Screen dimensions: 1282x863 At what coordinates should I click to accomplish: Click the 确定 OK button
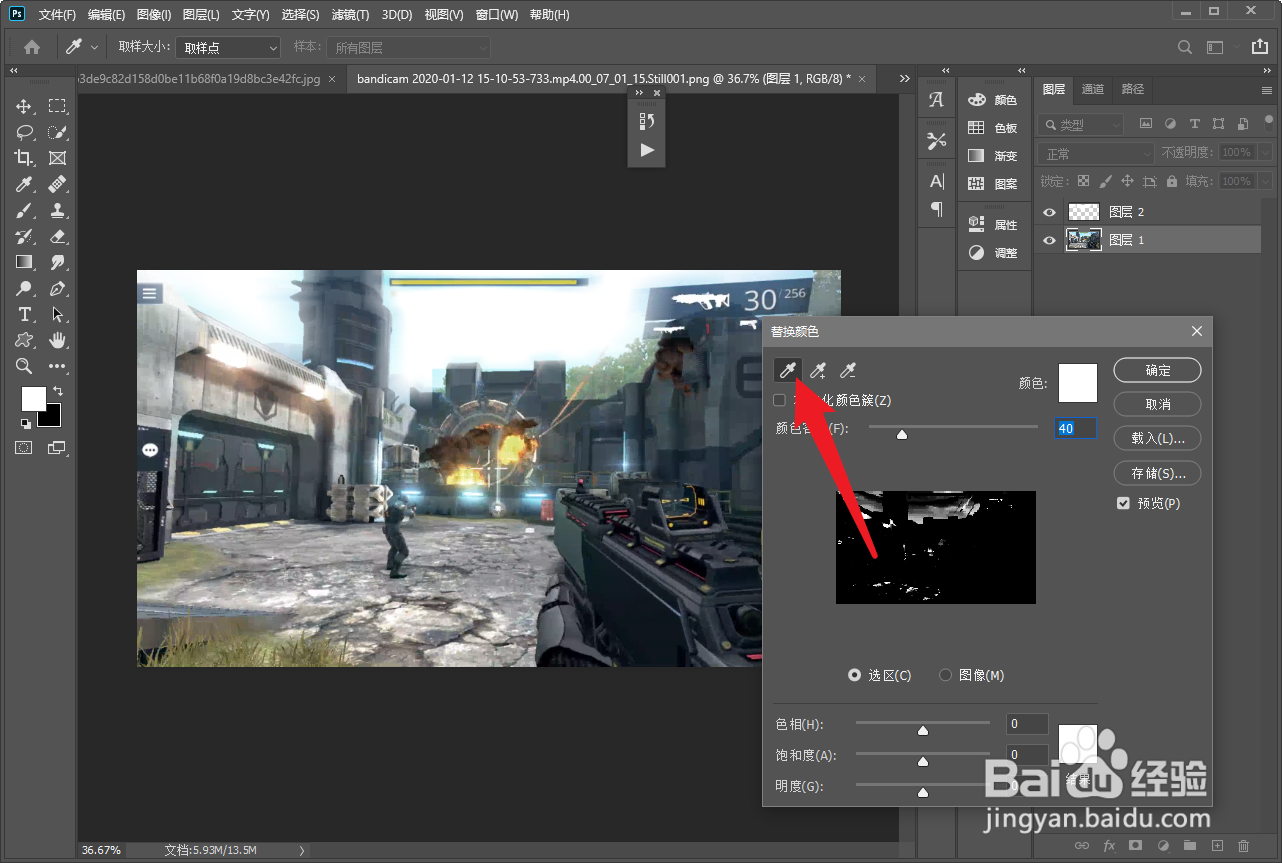click(1158, 370)
